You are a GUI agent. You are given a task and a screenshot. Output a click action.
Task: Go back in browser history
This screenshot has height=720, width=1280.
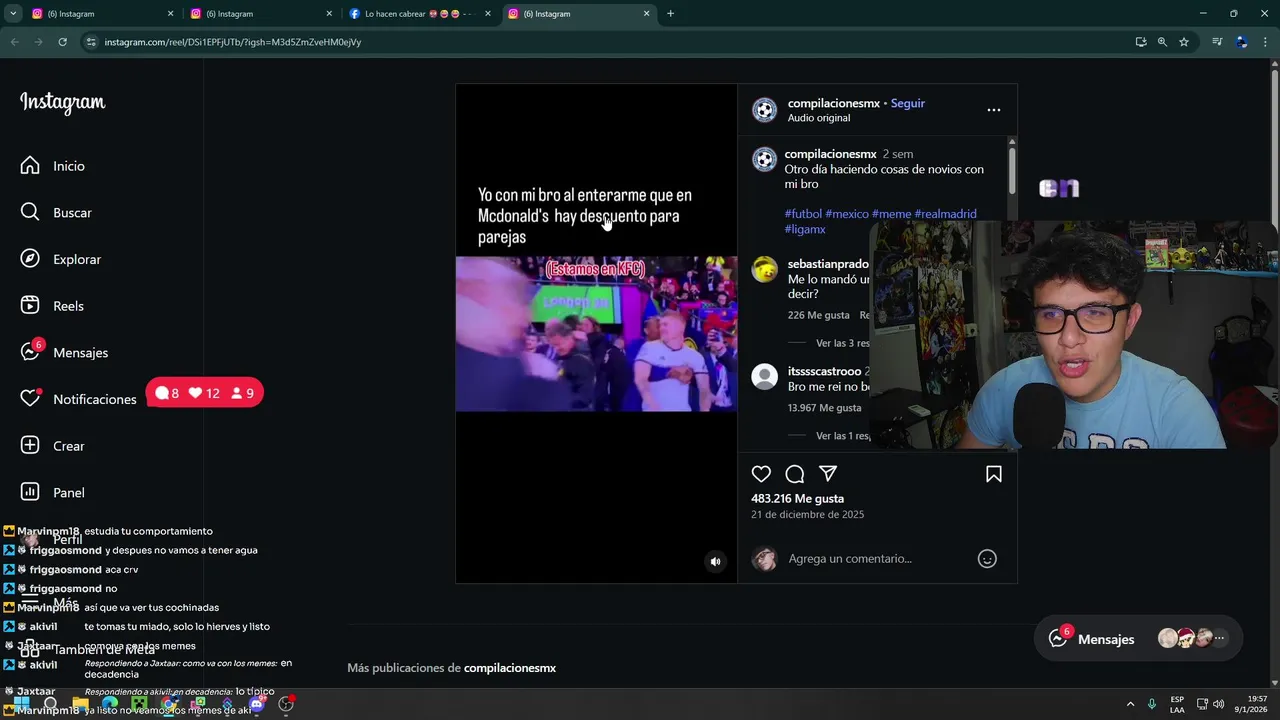[14, 42]
